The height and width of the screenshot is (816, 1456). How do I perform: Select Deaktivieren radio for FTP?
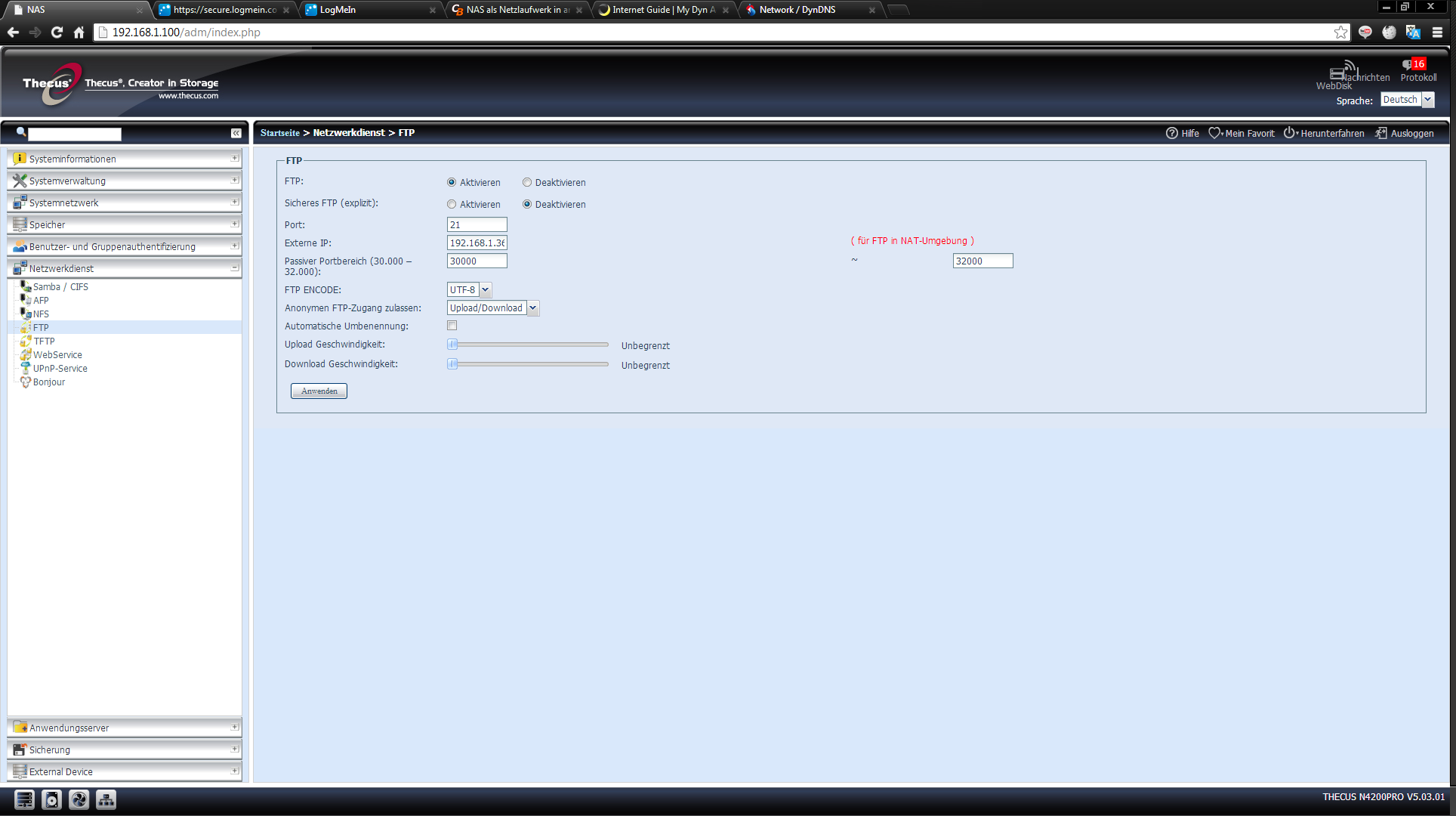pos(527,182)
